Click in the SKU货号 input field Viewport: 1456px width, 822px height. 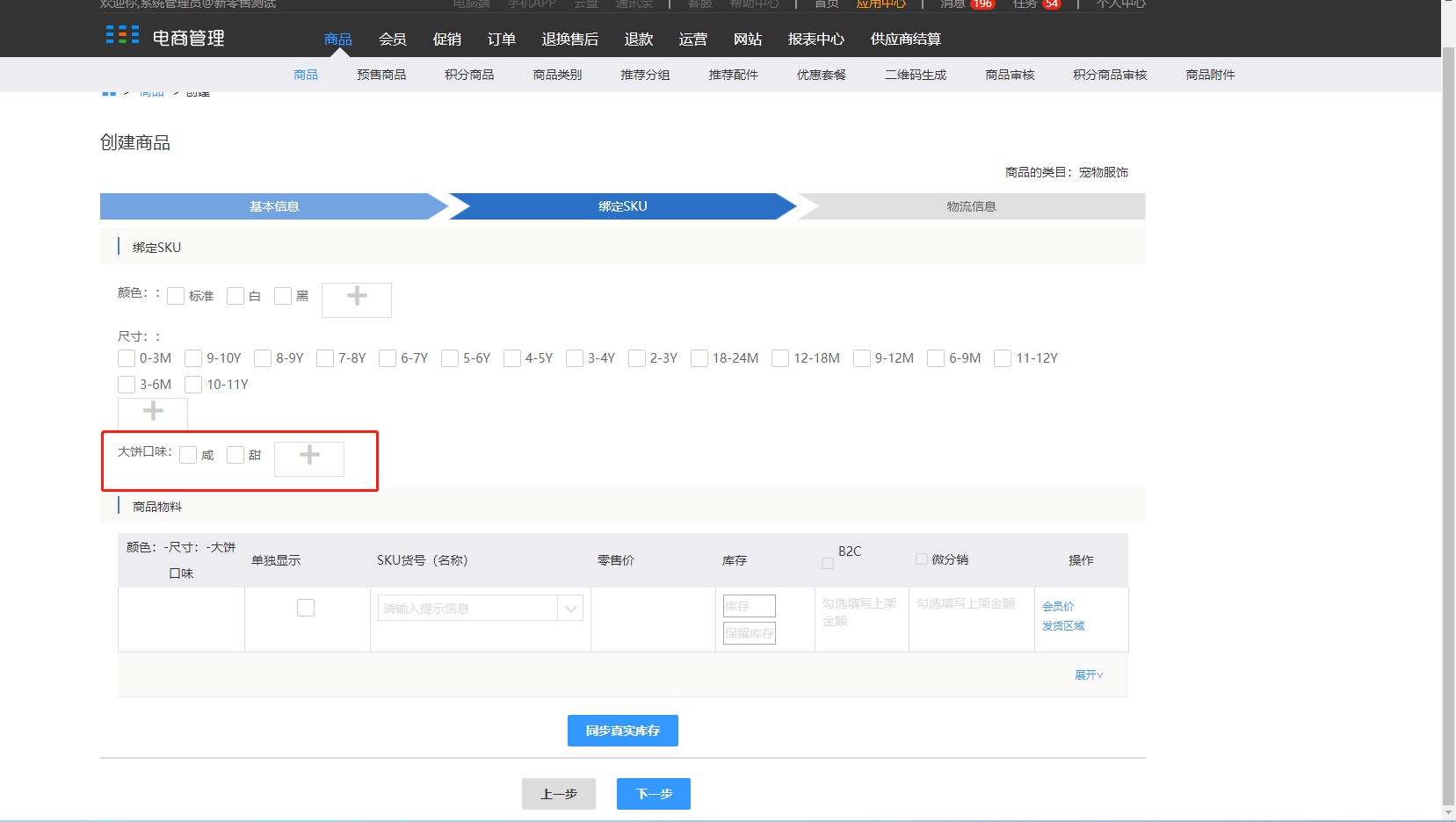(x=467, y=608)
